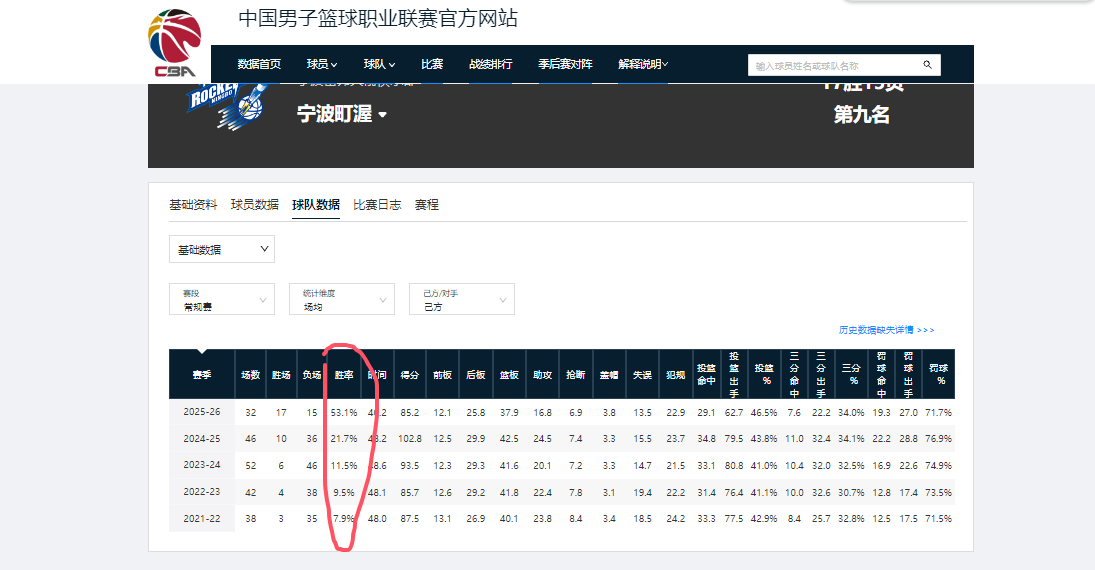Image resolution: width=1095 pixels, height=570 pixels.
Task: Sort table by 得分 column header
Action: 410,375
